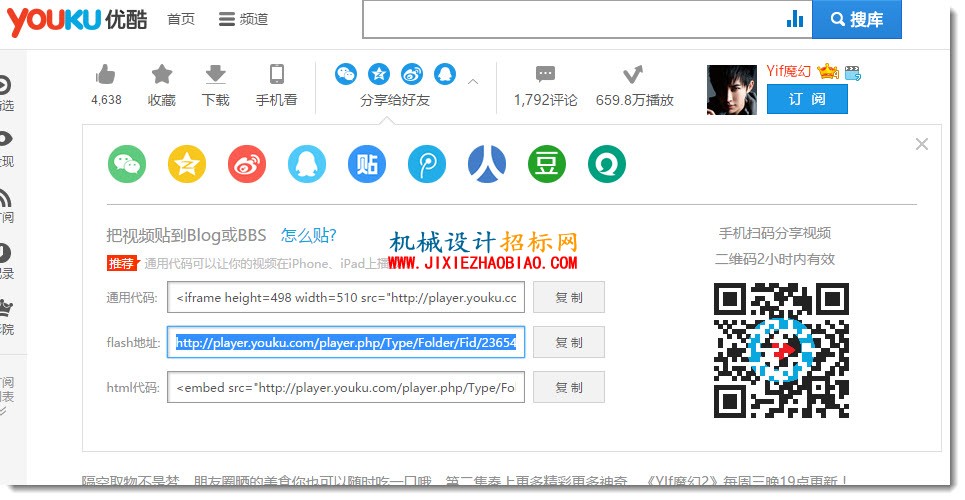Copy the html代码 with 复制 button
Viewport: 965px width, 500px height.
[569, 387]
